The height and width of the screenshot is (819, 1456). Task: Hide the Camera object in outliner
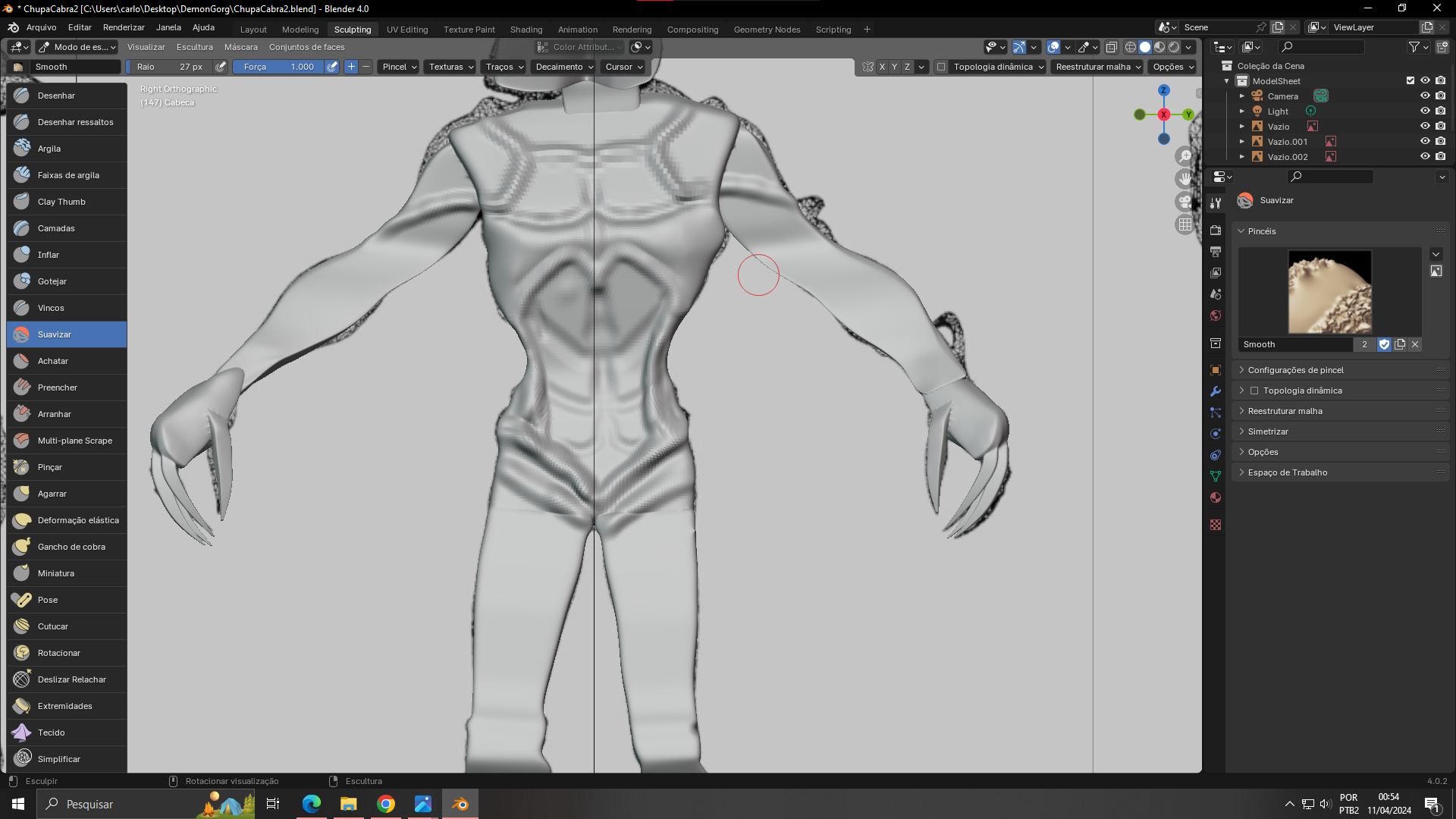[1425, 96]
